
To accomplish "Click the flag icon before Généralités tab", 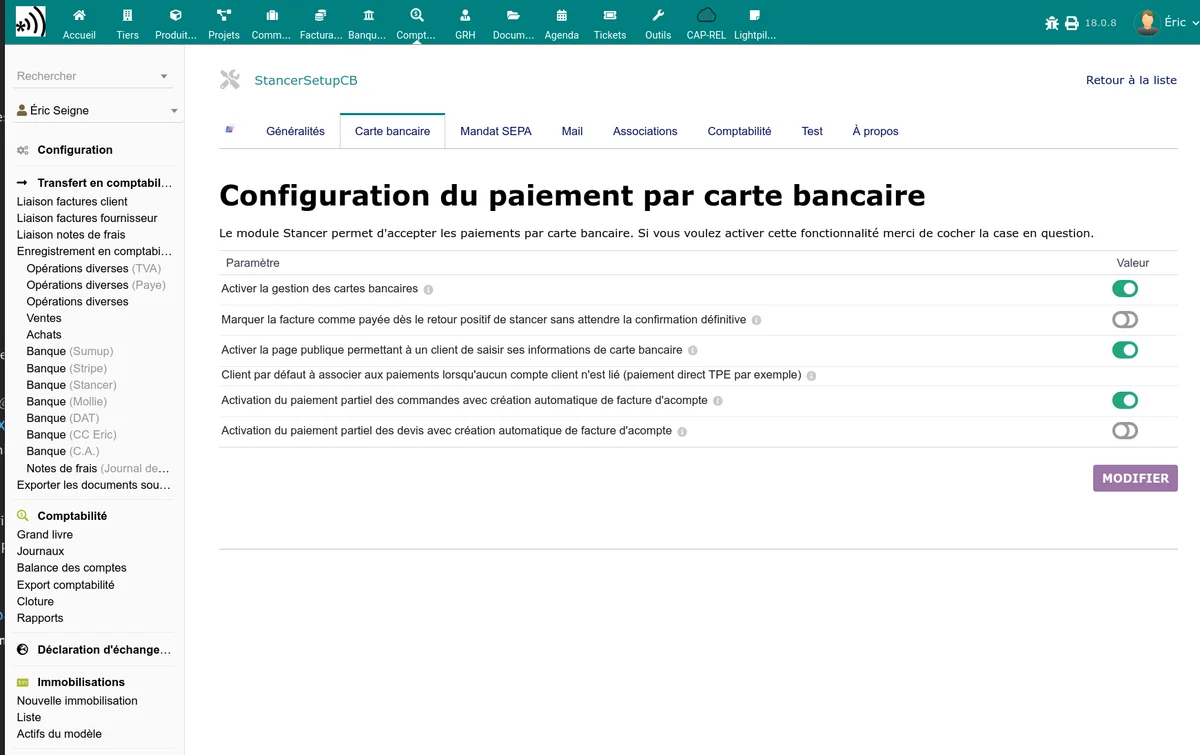I will pyautogui.click(x=230, y=130).
